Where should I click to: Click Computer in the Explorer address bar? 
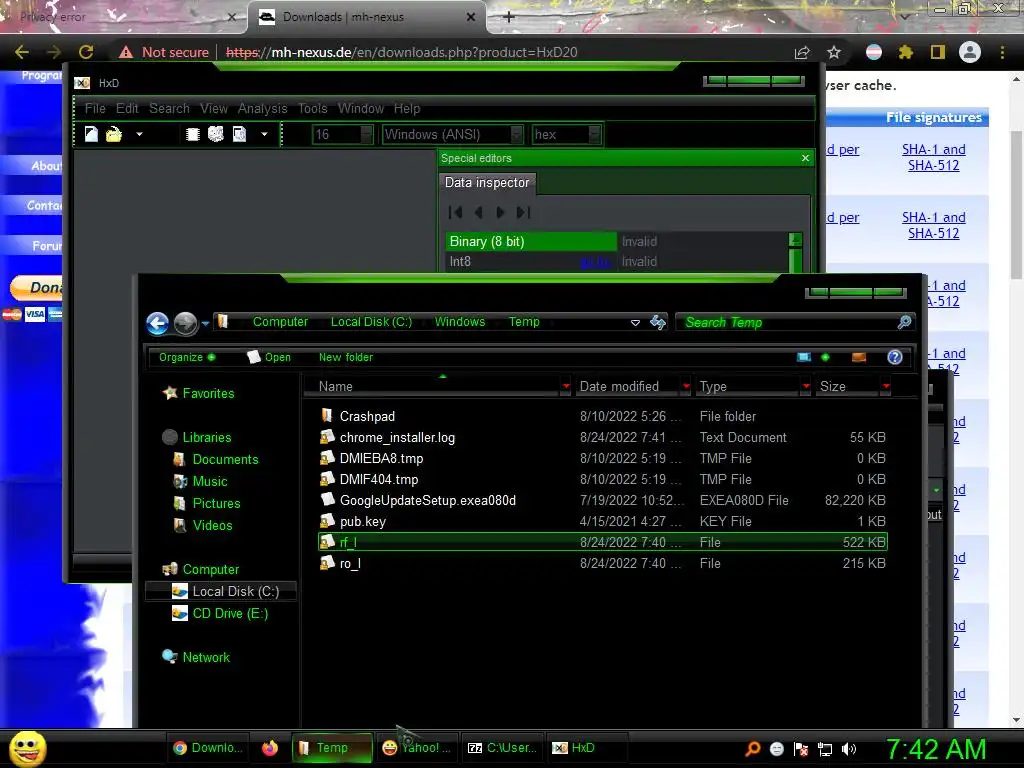(280, 322)
